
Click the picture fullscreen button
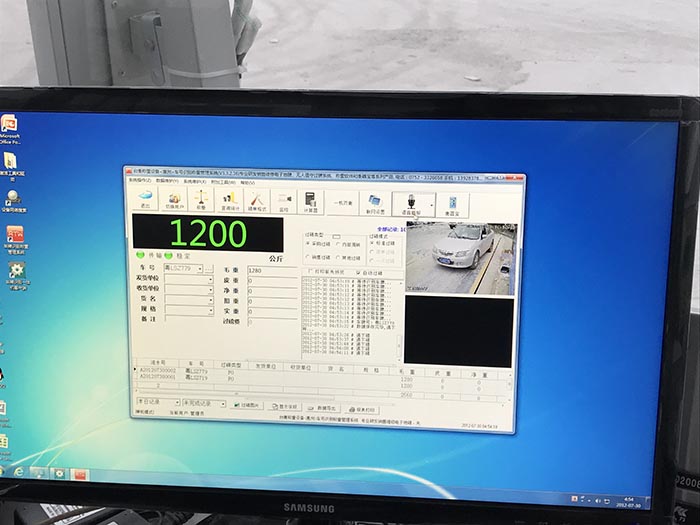[284, 407]
